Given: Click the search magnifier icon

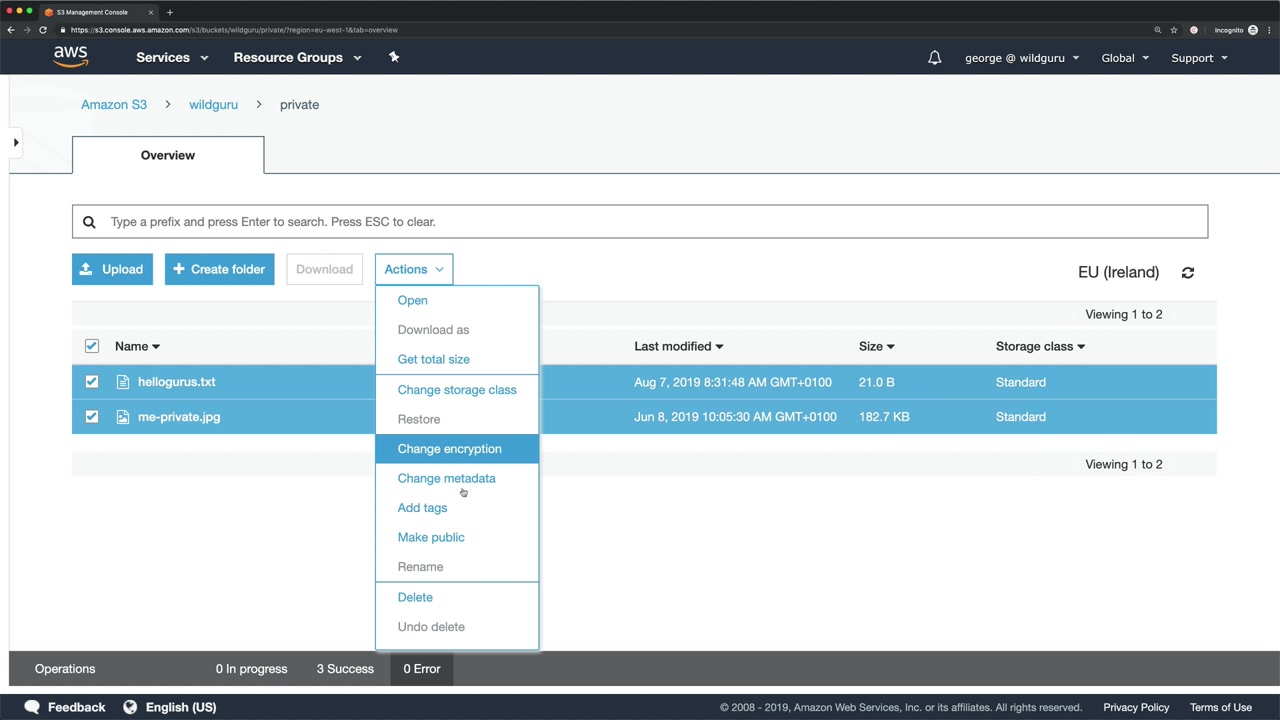Looking at the screenshot, I should [x=89, y=222].
